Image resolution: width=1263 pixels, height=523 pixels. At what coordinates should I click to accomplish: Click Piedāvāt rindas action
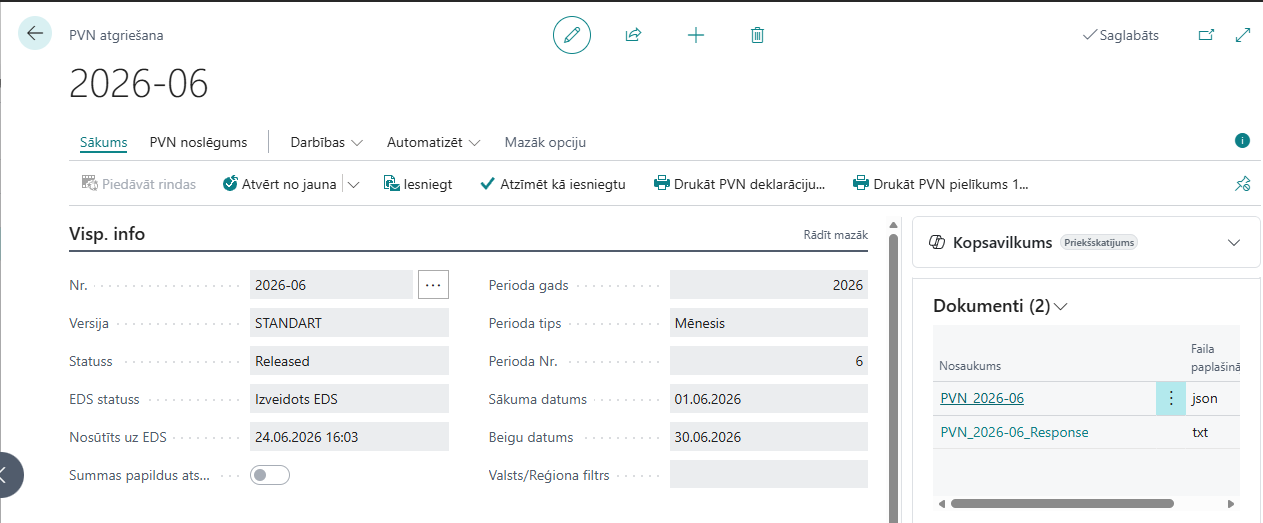pyautogui.click(x=138, y=184)
